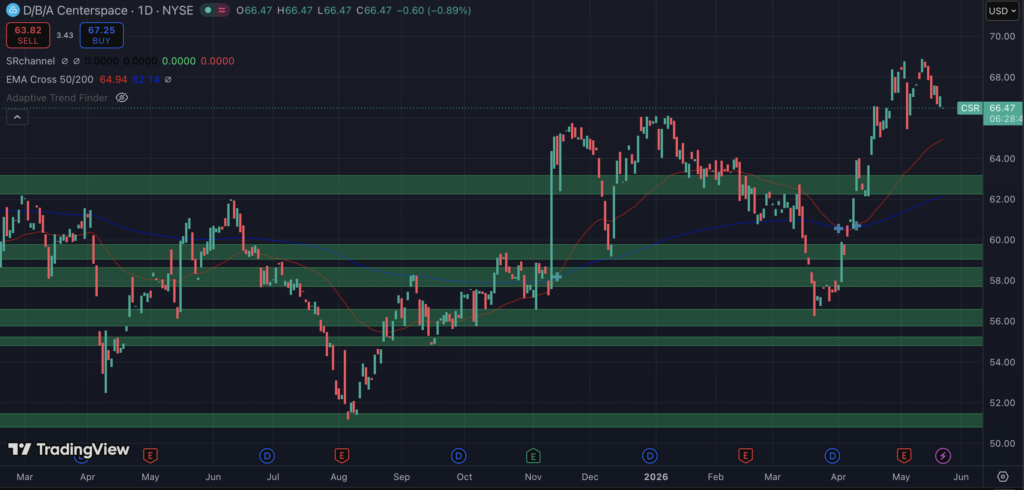Click green resistance zone near 63.00
Screen dimensions: 1024x490
coord(491,184)
